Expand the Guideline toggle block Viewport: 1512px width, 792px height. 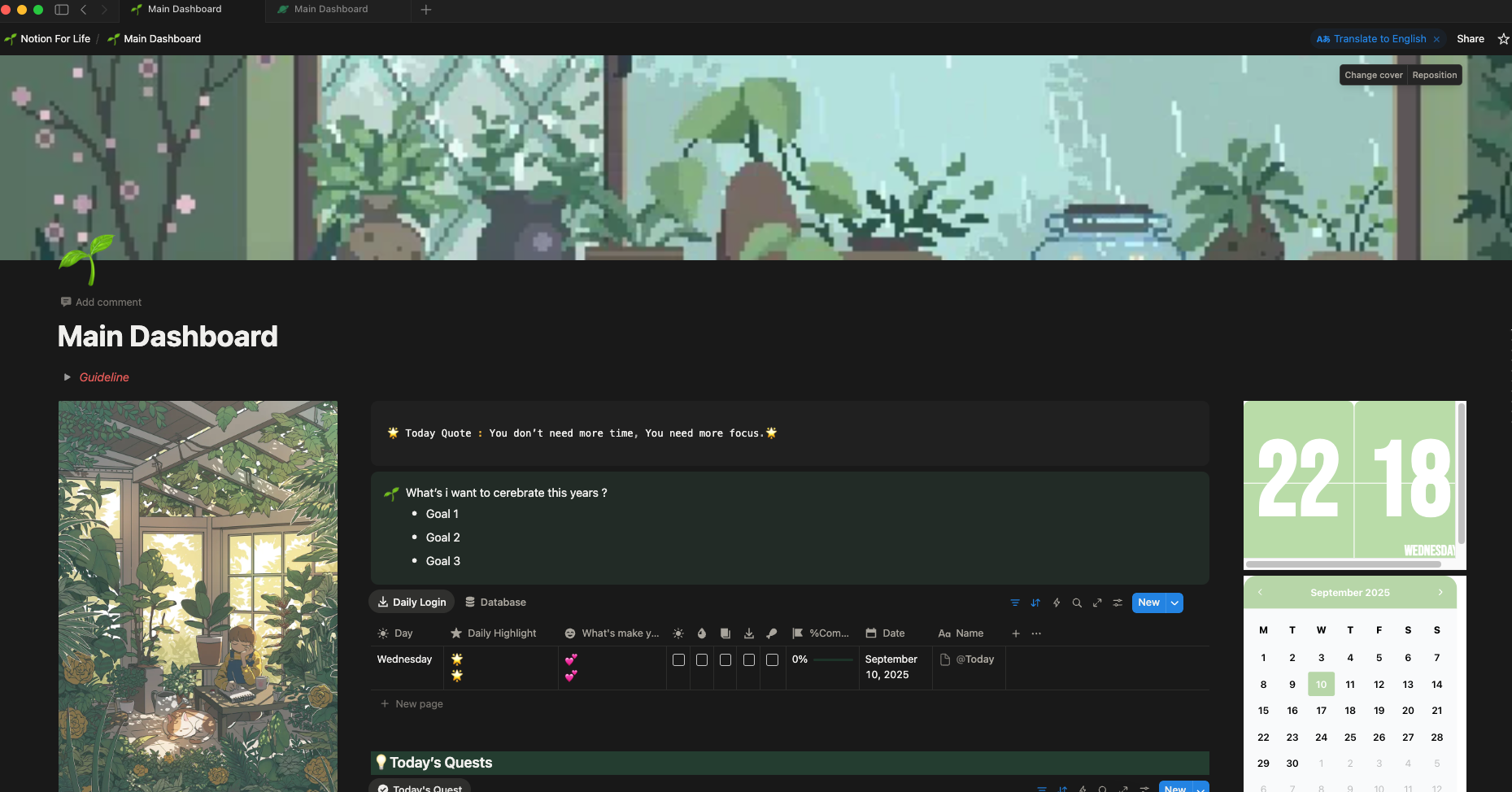(x=68, y=377)
